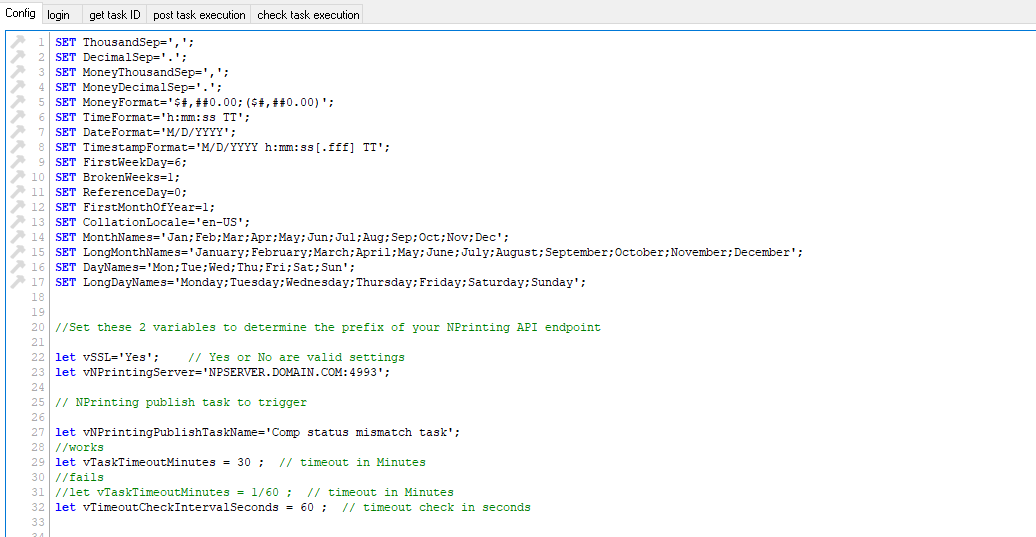Click the wrench icon next to MoneyFormat line
This screenshot has height=537, width=1036.
[17, 102]
